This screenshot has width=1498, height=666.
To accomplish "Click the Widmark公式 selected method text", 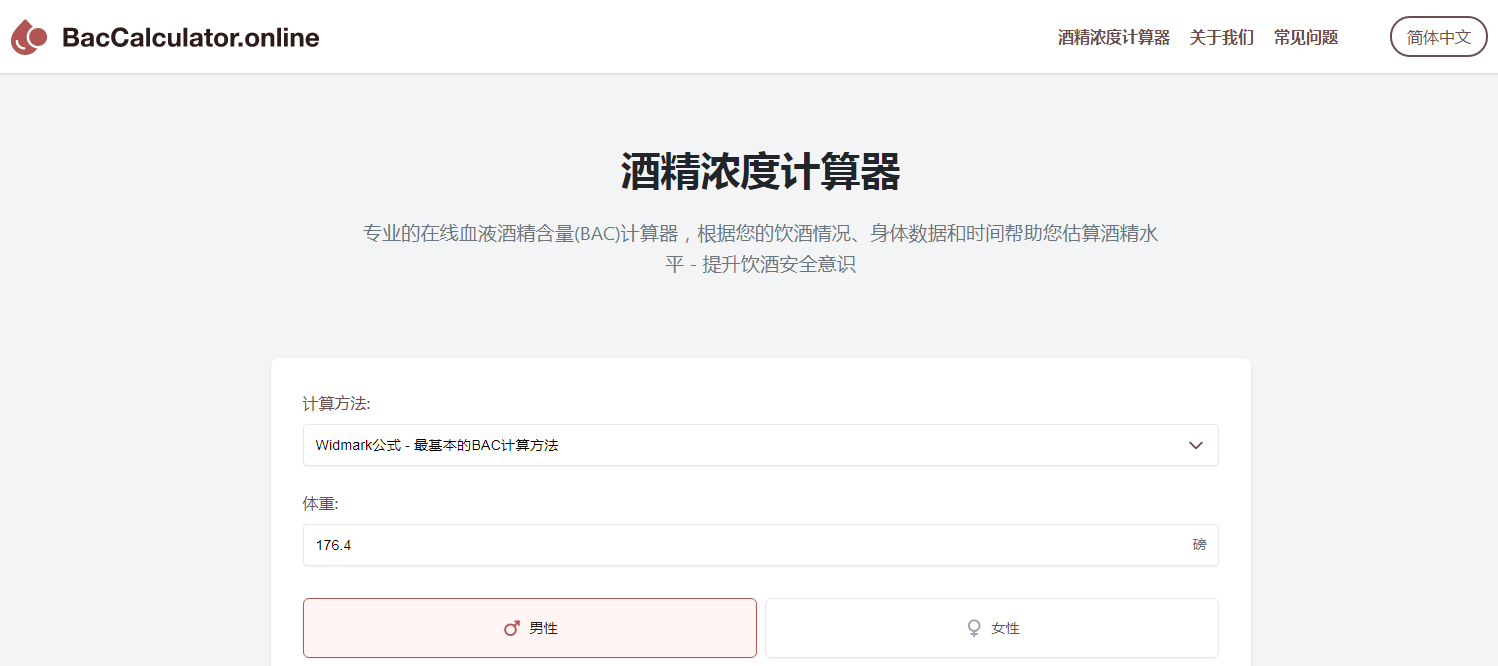I will [437, 445].
